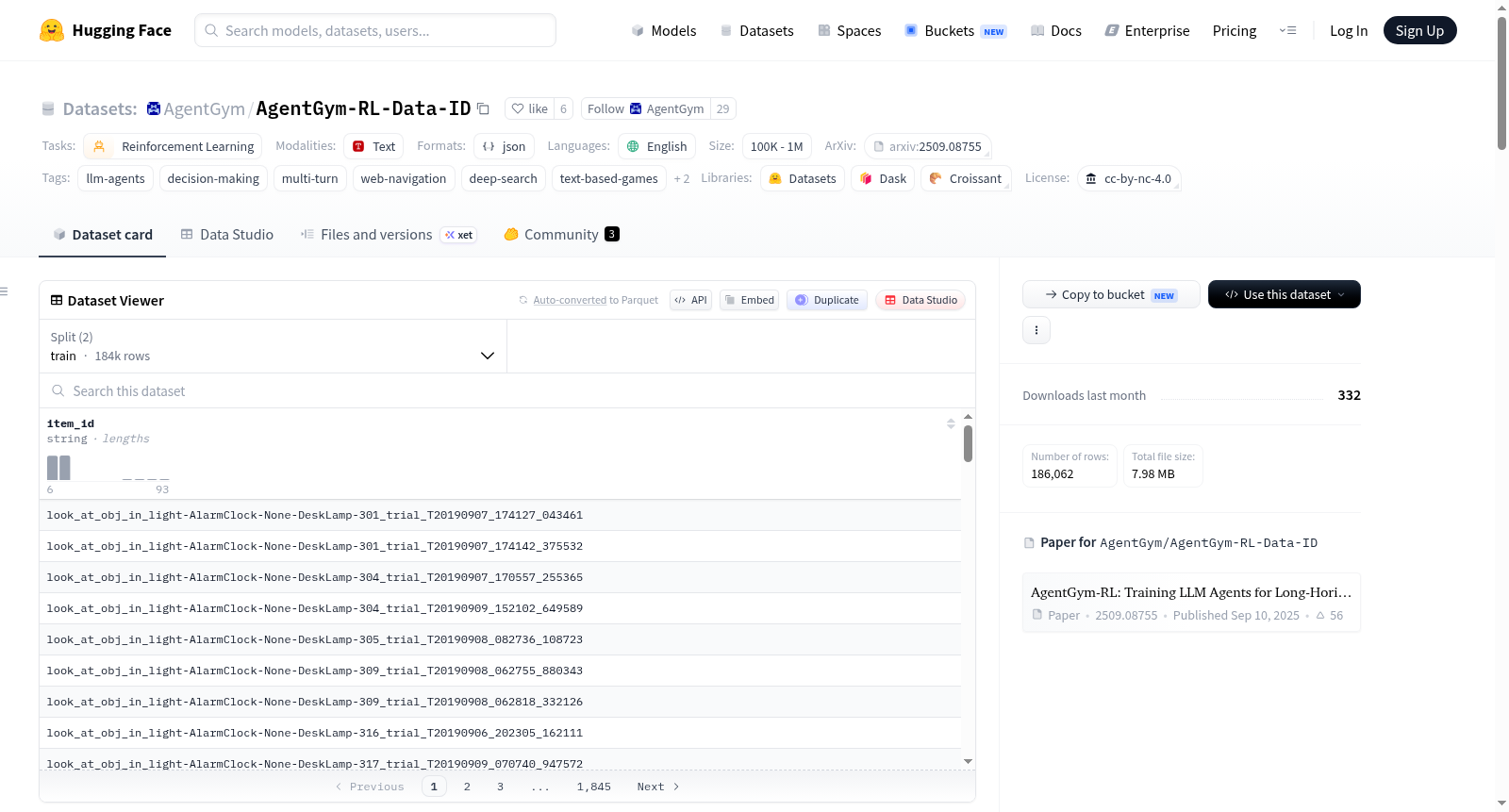Open Models in top navigation
Image resolution: width=1509 pixels, height=812 pixels.
click(664, 30)
